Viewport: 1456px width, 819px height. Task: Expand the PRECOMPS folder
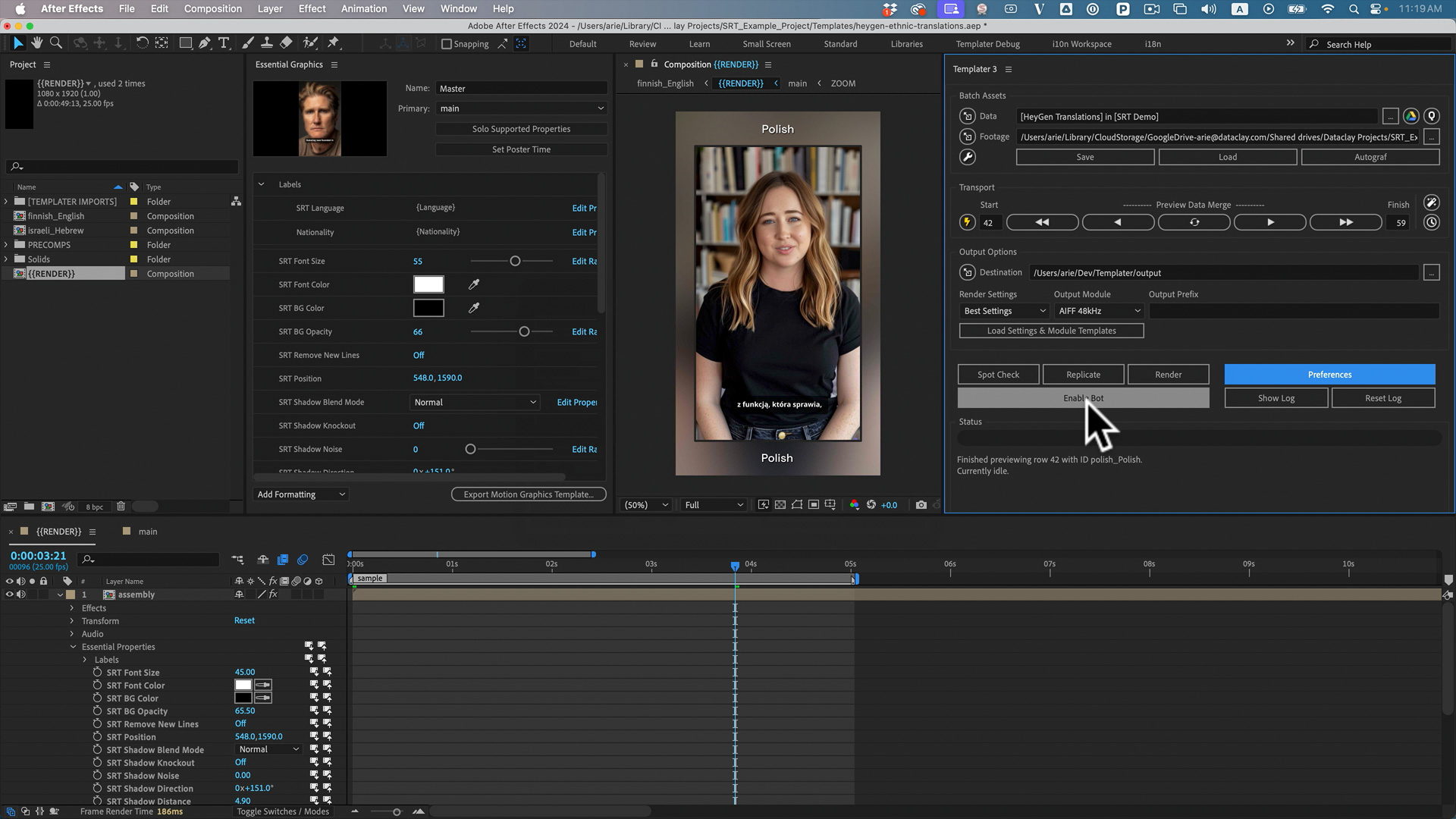point(6,245)
